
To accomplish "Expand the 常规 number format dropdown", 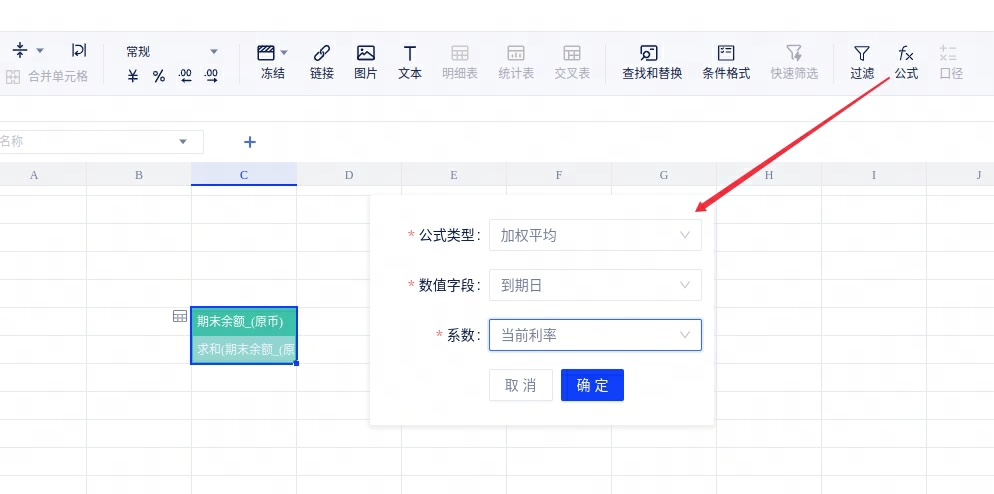I will (172, 51).
